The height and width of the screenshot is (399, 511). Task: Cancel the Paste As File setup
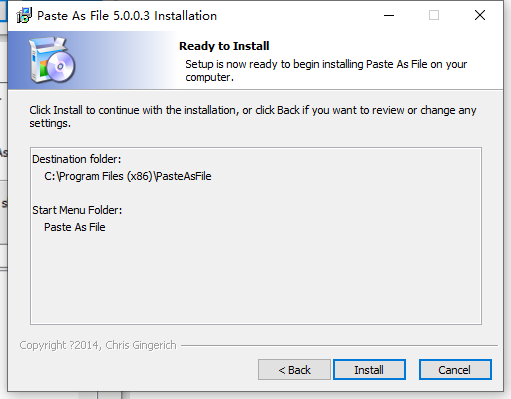[455, 369]
